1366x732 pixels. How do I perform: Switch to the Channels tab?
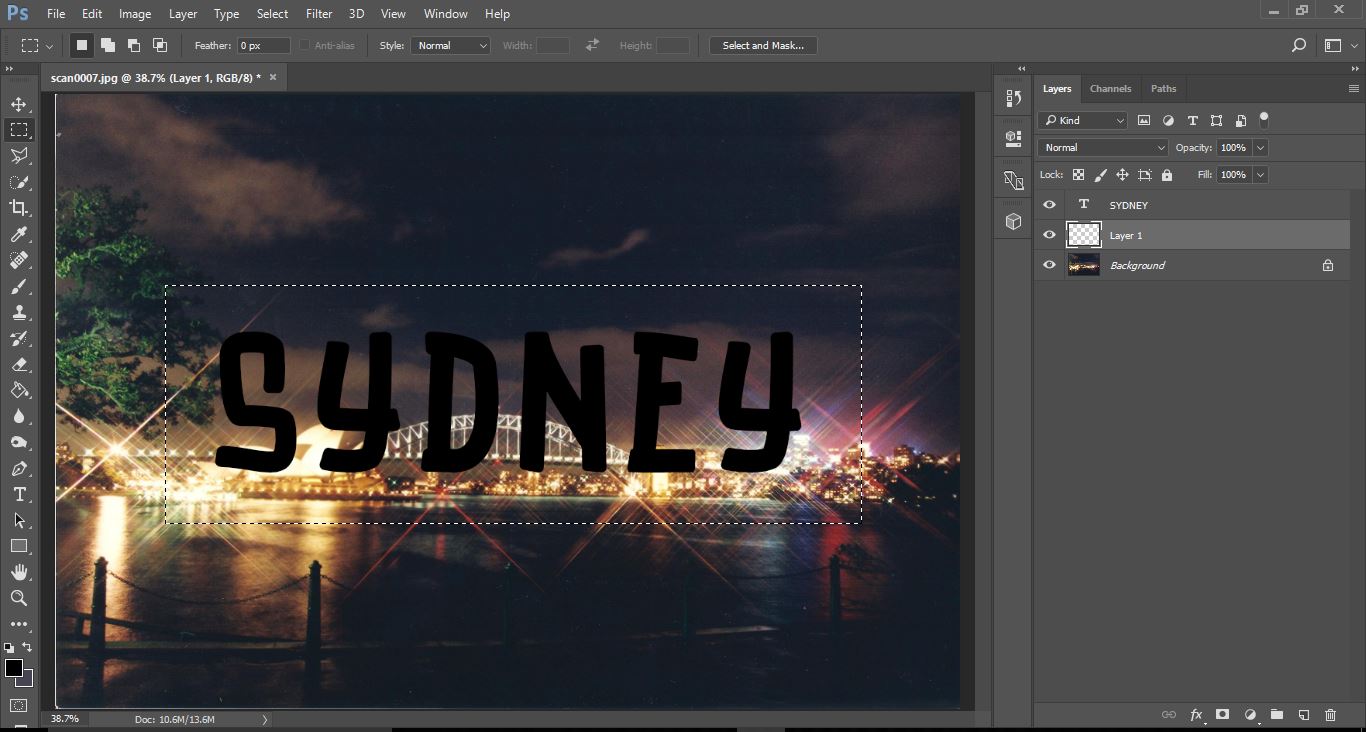[x=1110, y=88]
